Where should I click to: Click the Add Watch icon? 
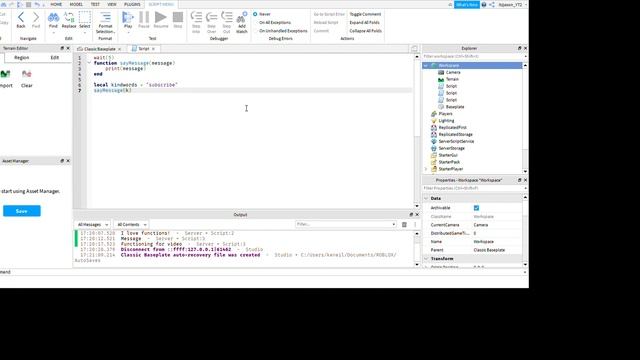pos(242,17)
